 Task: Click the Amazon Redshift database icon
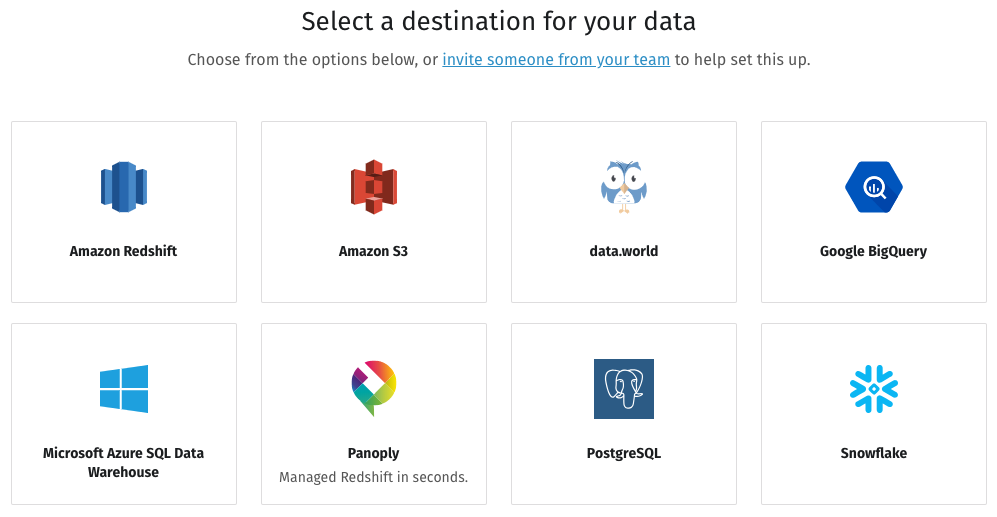click(124, 186)
